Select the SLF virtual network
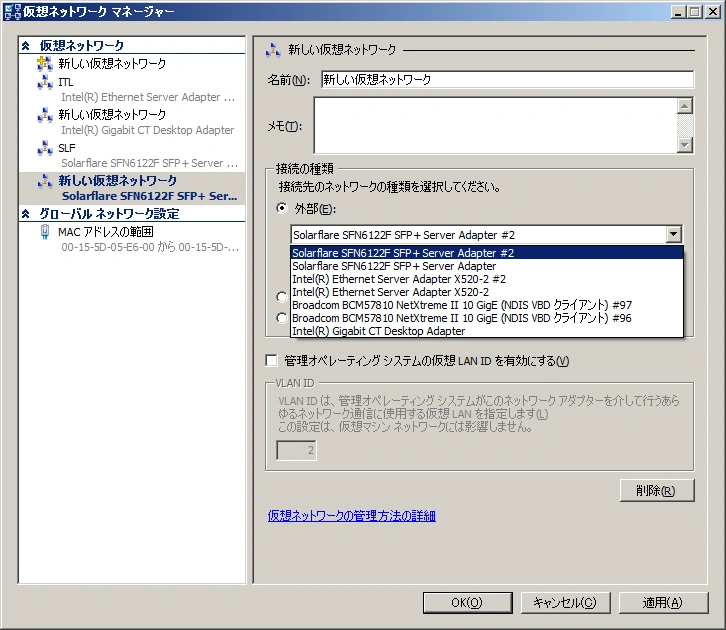The width and height of the screenshot is (726, 630). tap(132, 156)
